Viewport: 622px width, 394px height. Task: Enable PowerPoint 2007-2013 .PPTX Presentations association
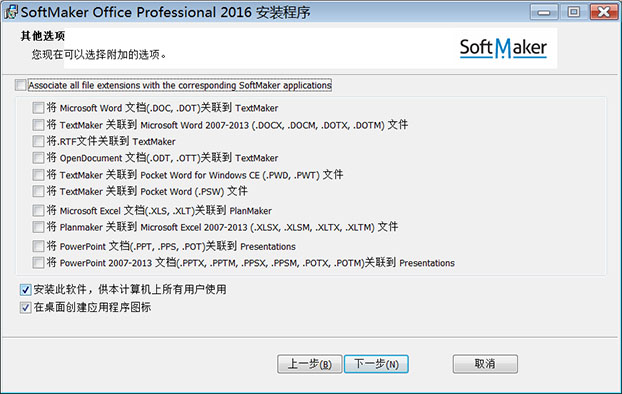(38, 263)
